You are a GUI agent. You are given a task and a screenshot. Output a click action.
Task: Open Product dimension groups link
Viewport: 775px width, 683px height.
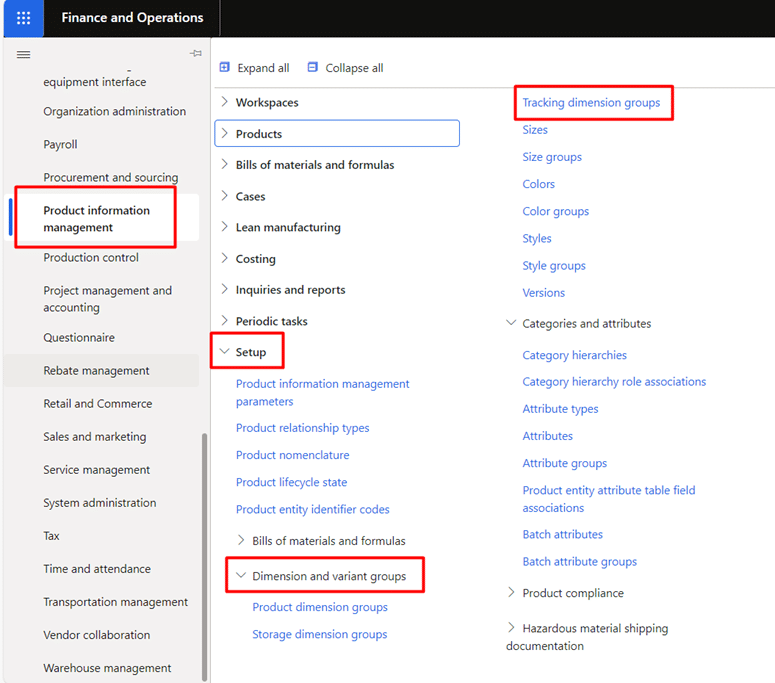pyautogui.click(x=320, y=607)
